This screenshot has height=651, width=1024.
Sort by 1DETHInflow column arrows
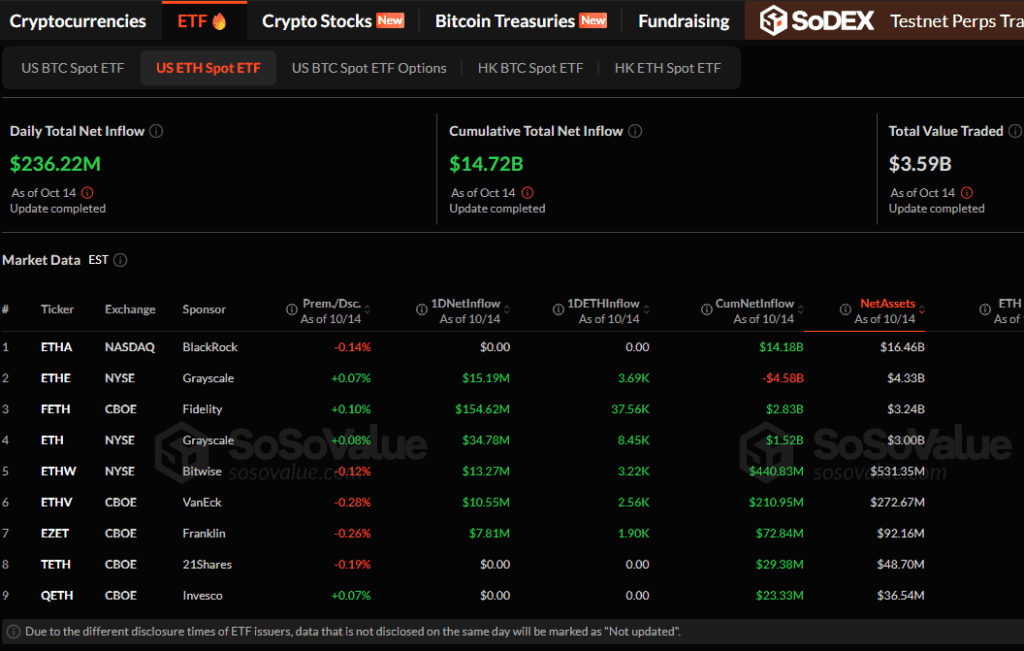pyautogui.click(x=647, y=310)
